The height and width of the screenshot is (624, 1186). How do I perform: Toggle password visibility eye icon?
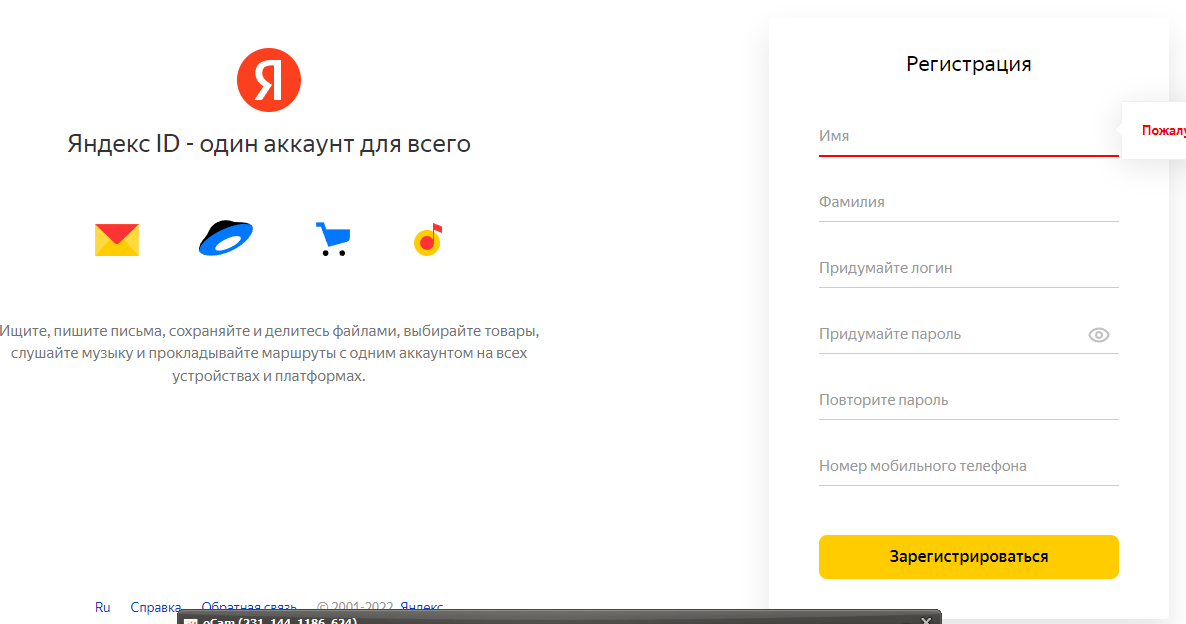1098,334
